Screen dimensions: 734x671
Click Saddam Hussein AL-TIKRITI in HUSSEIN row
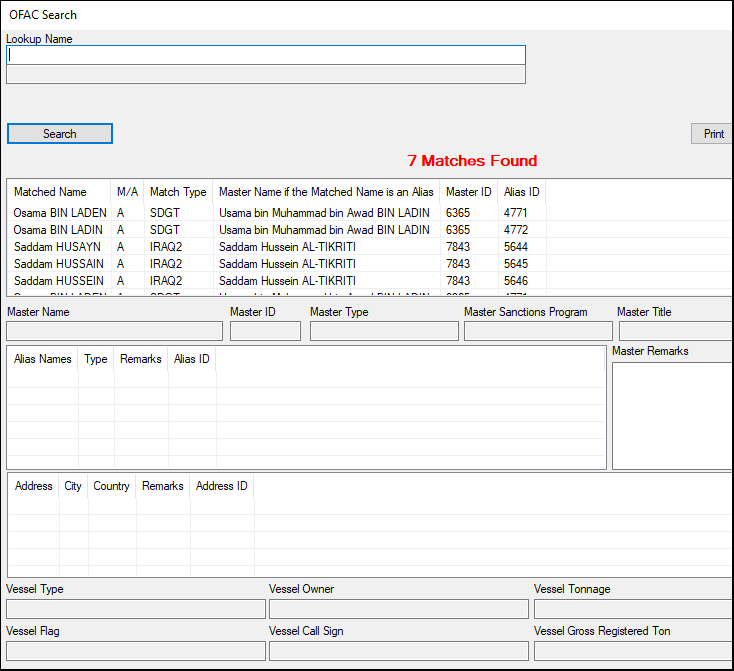287,280
